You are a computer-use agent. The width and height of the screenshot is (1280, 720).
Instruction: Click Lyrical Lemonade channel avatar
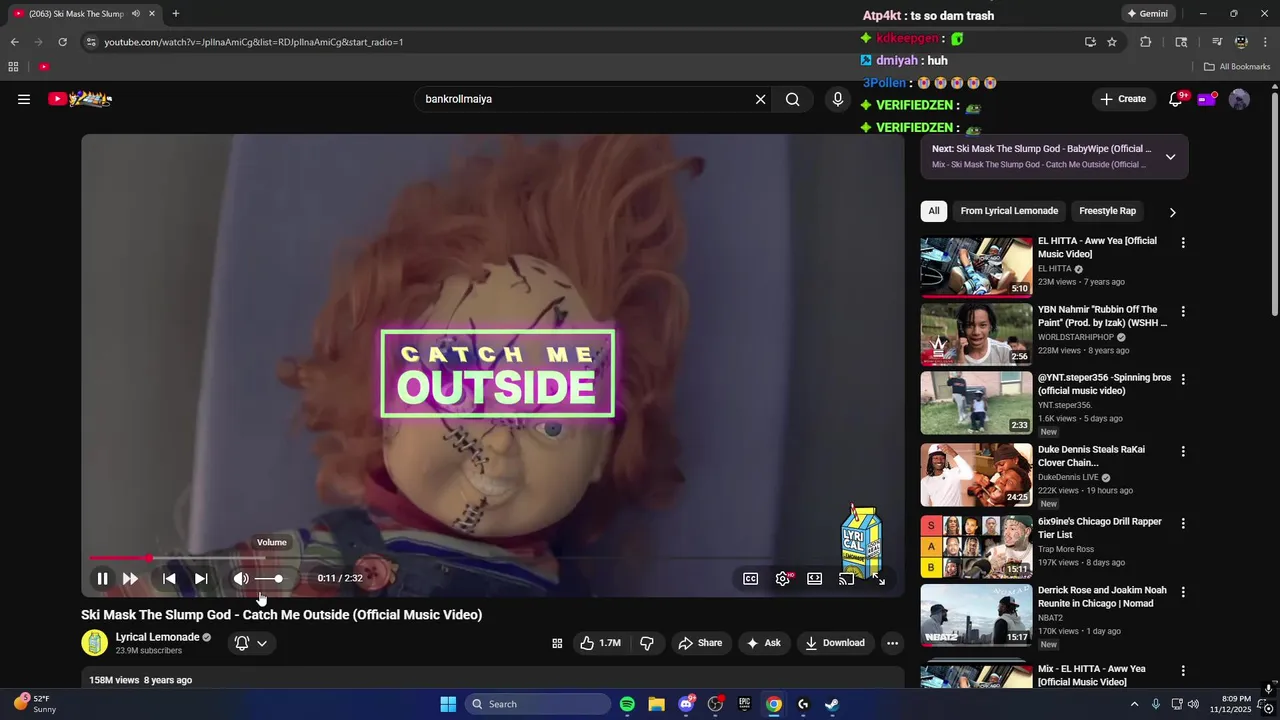point(94,643)
